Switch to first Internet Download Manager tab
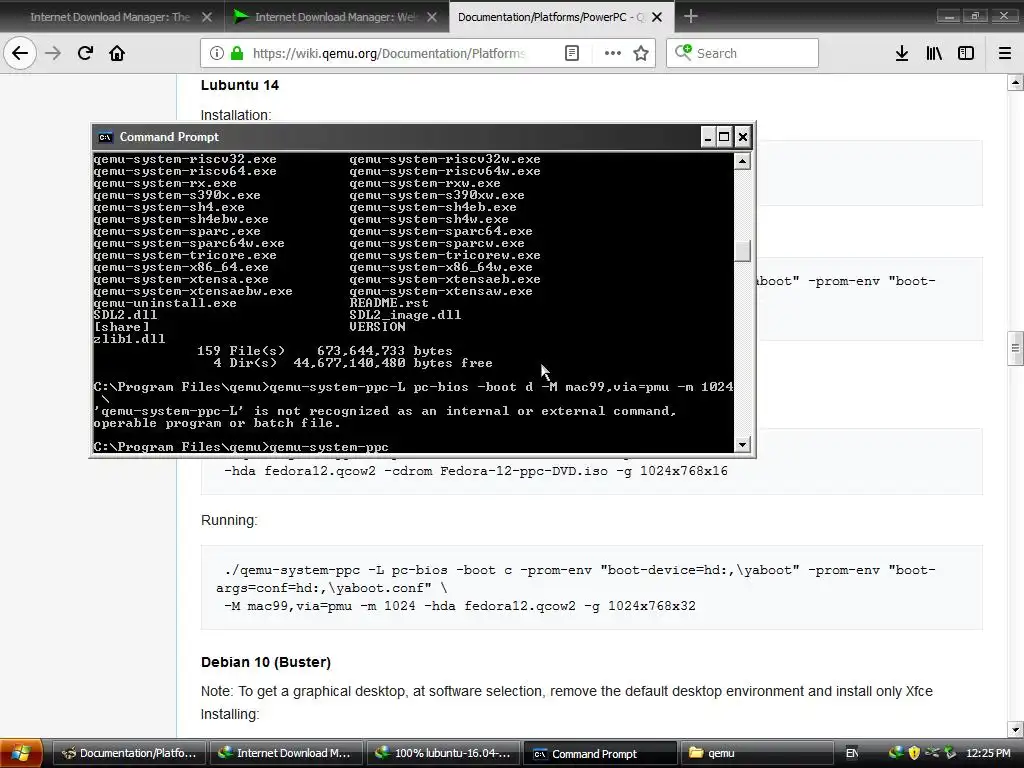This screenshot has height=768, width=1024. pos(111,17)
